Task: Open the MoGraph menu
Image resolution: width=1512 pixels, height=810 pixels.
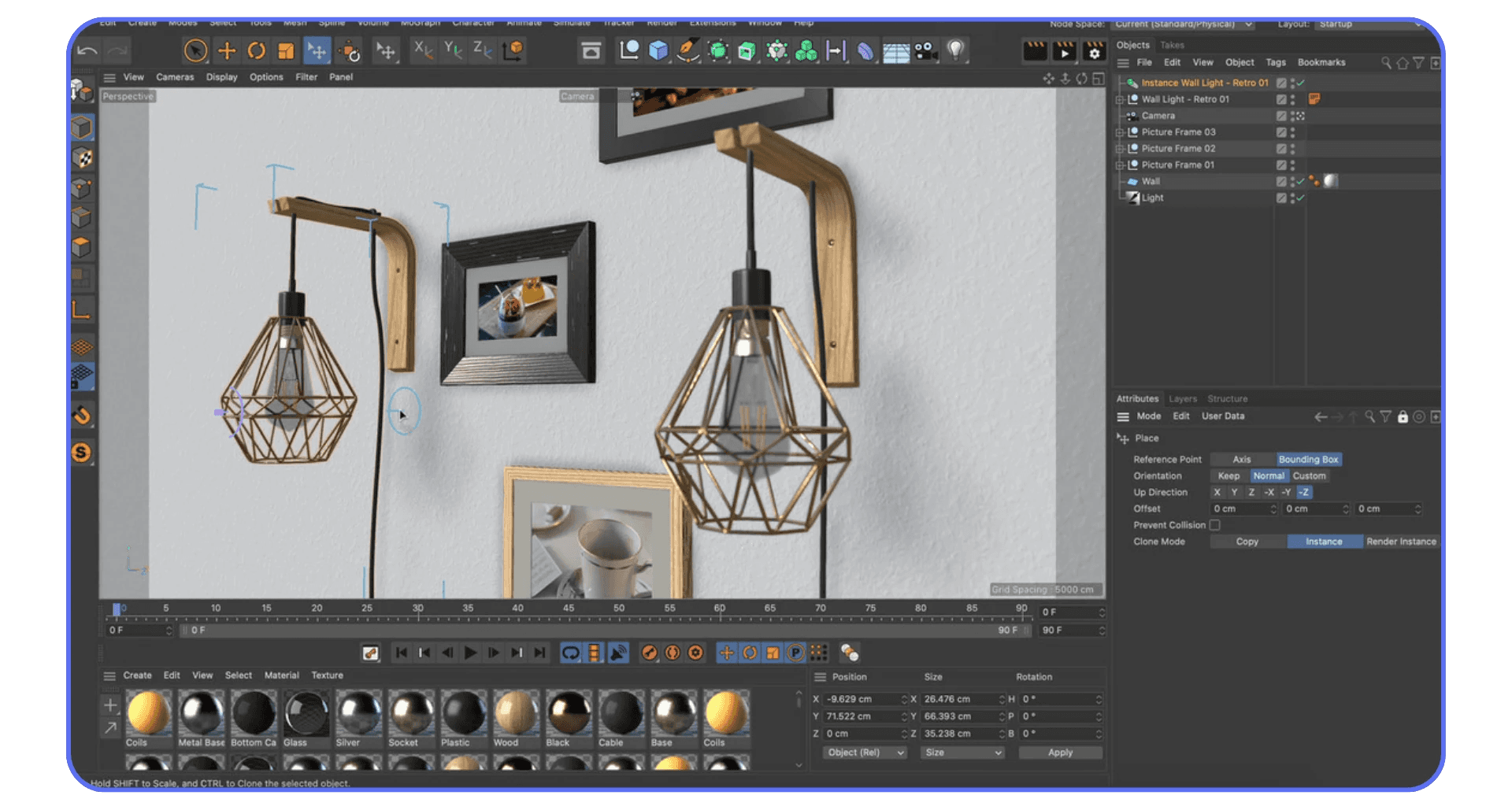Action: pos(421,23)
